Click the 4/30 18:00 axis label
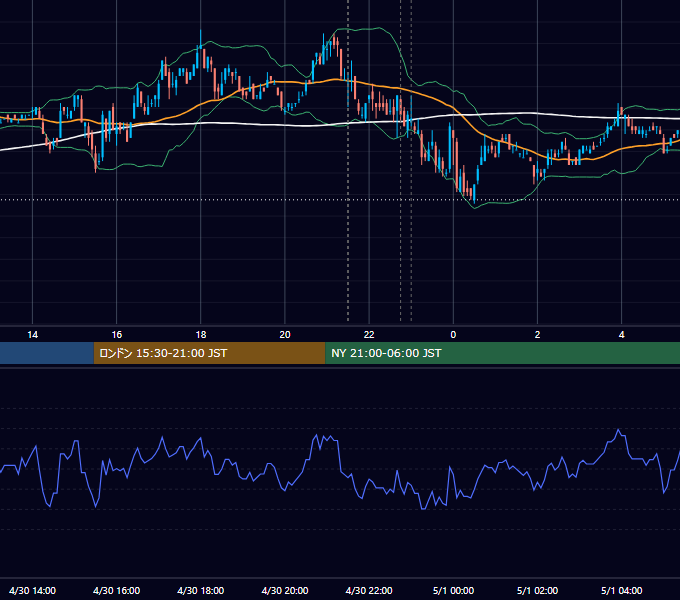This screenshot has width=680, height=600. [x=201, y=590]
